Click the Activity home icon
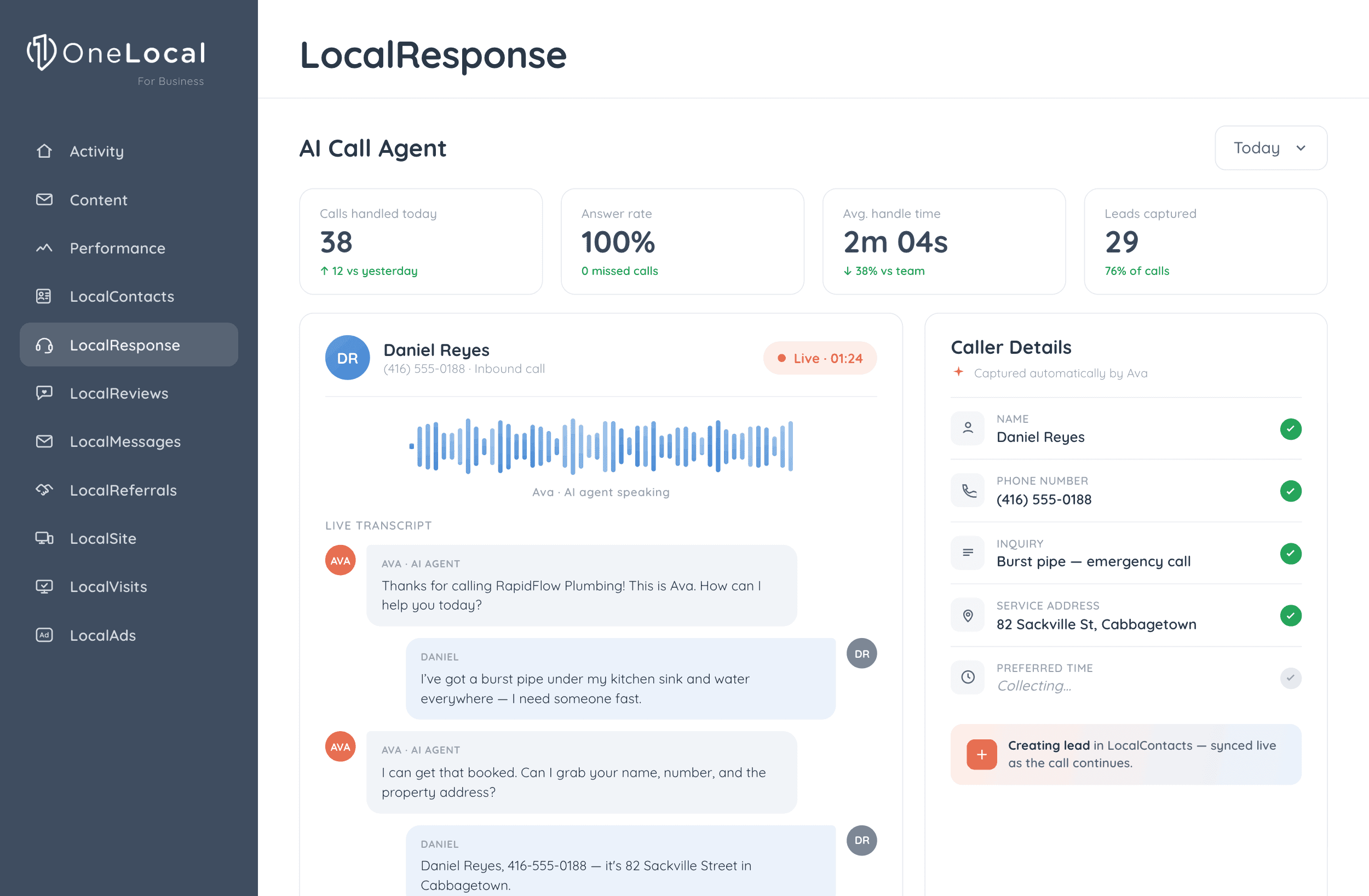The height and width of the screenshot is (896, 1369). (x=44, y=151)
